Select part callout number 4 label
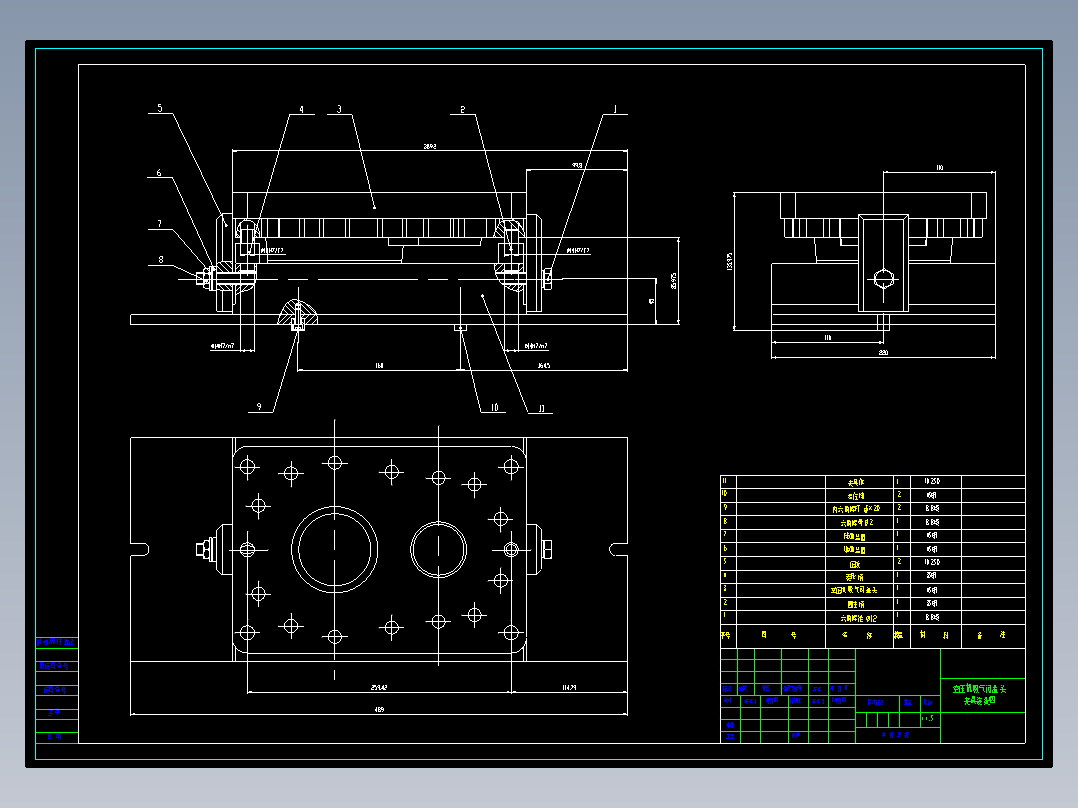This screenshot has width=1078, height=808. tap(301, 109)
